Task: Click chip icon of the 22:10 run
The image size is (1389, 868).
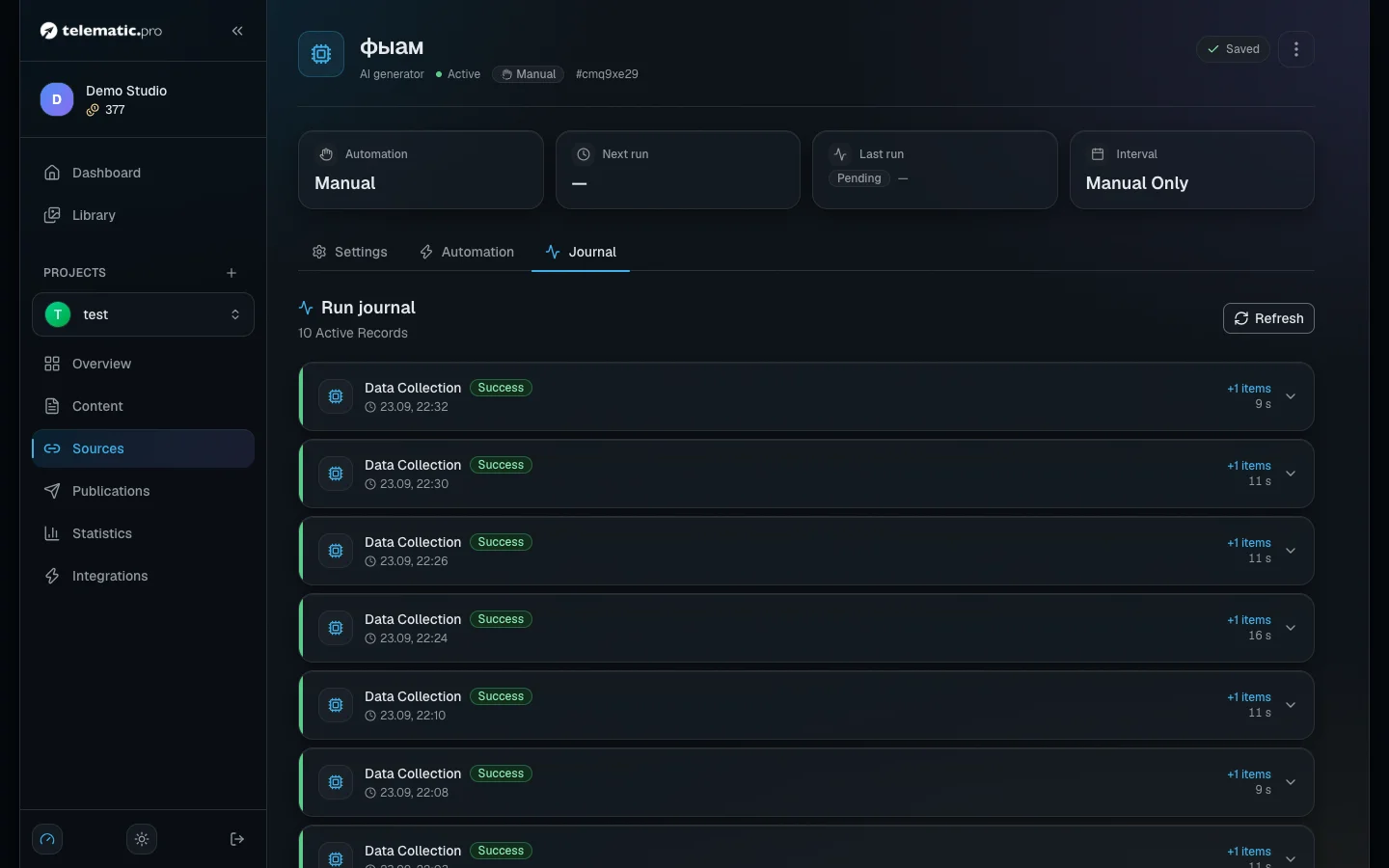Action: tap(336, 705)
